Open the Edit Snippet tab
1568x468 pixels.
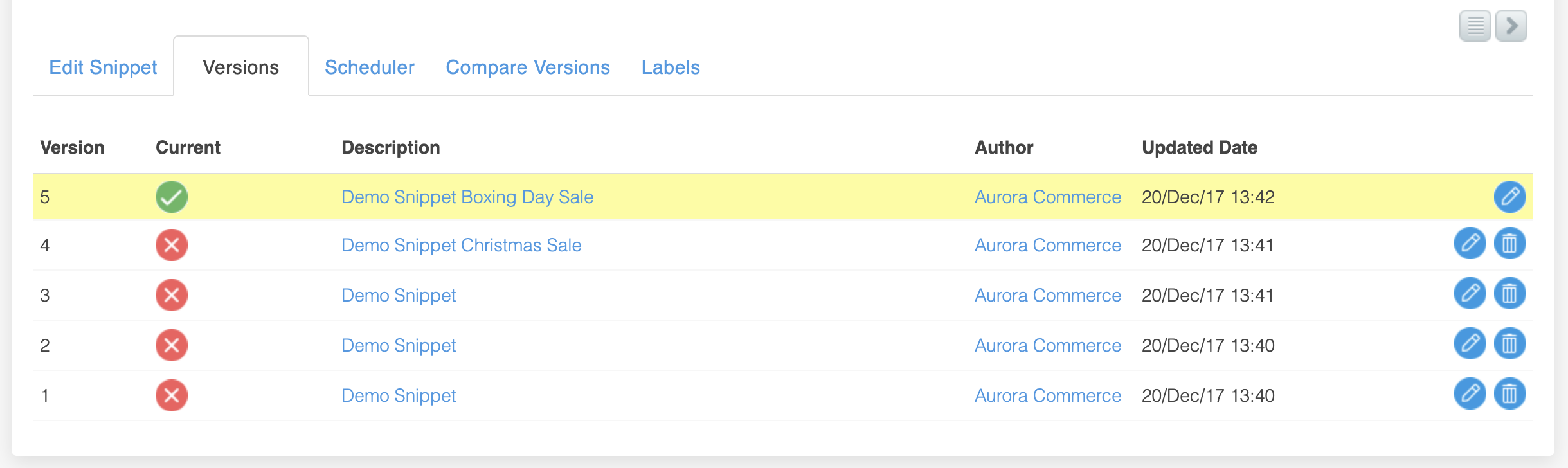[103, 67]
